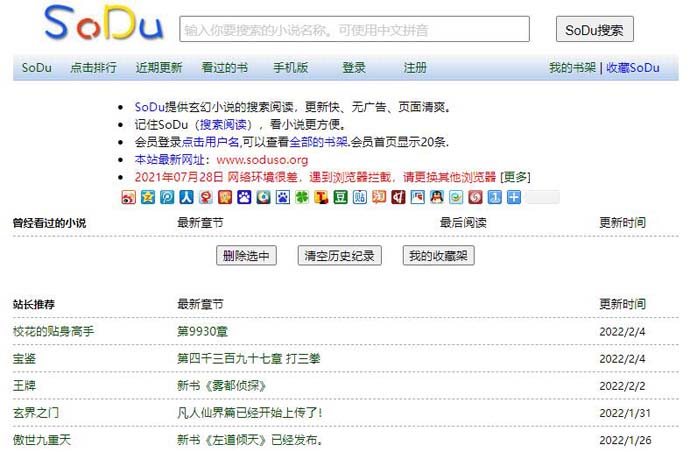Screen dimensions: 690x452
Task: Open novel 校花的贴身高手
Action: 53,331
